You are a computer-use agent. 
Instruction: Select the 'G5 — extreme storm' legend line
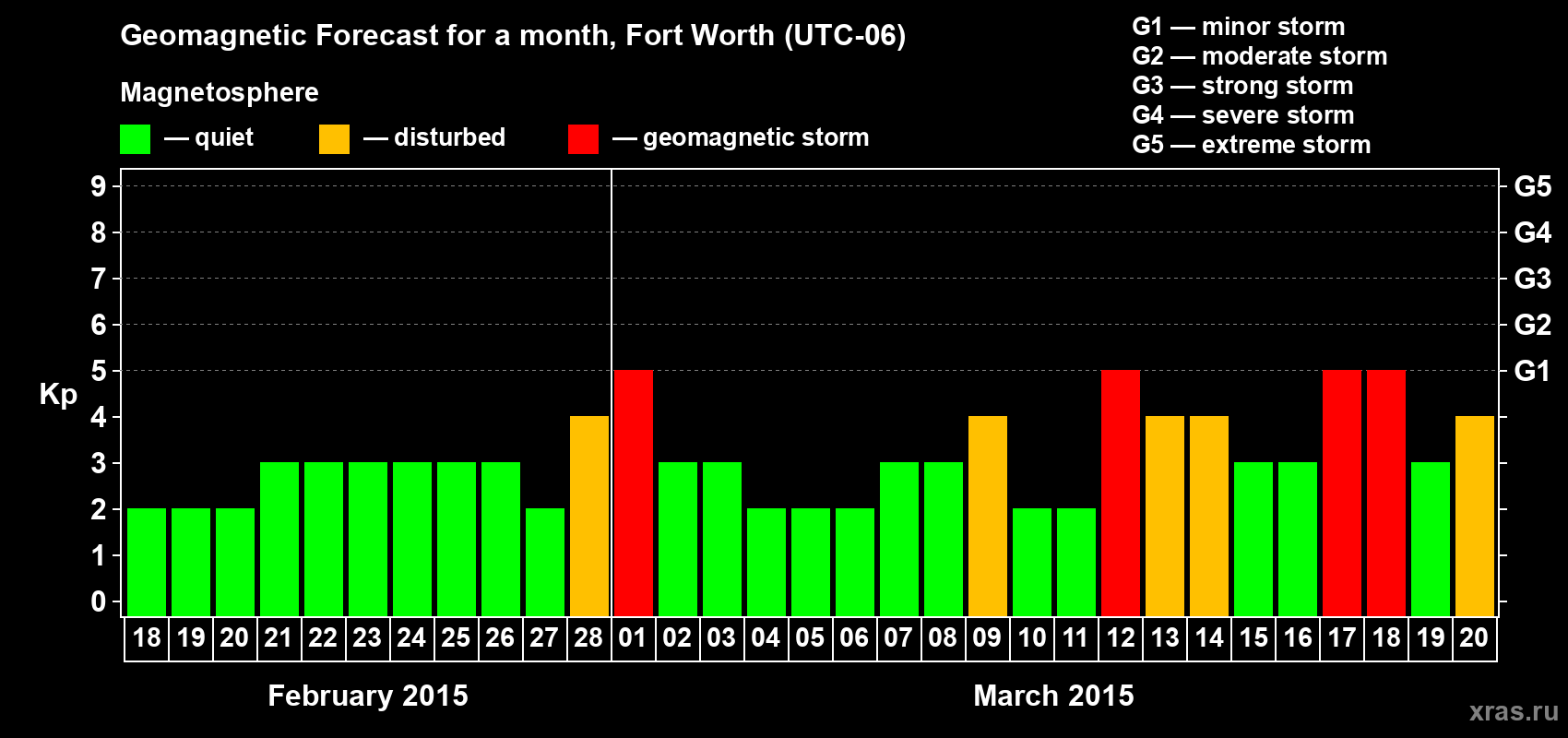click(1251, 145)
